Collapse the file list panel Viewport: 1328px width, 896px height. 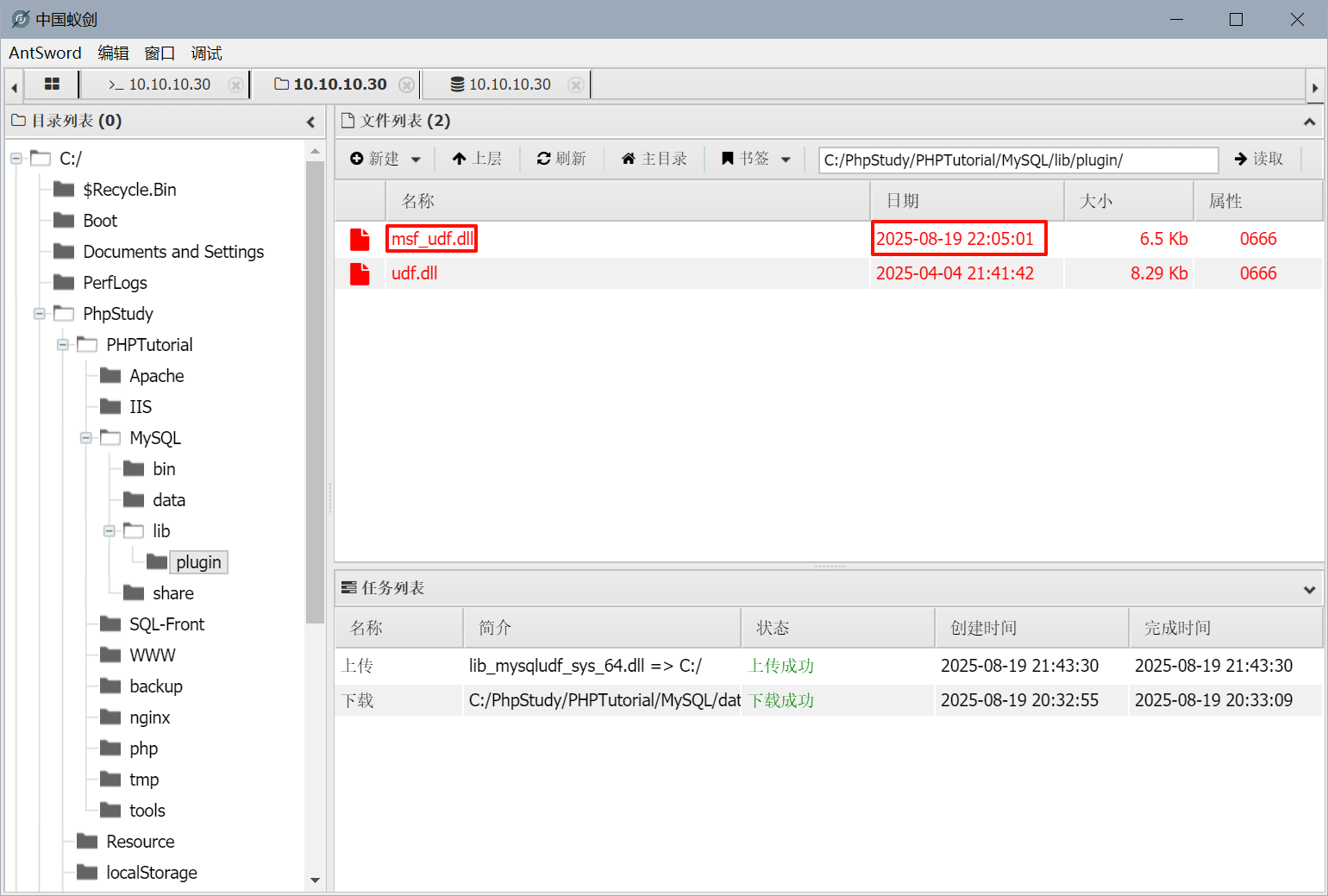pos(1309,122)
